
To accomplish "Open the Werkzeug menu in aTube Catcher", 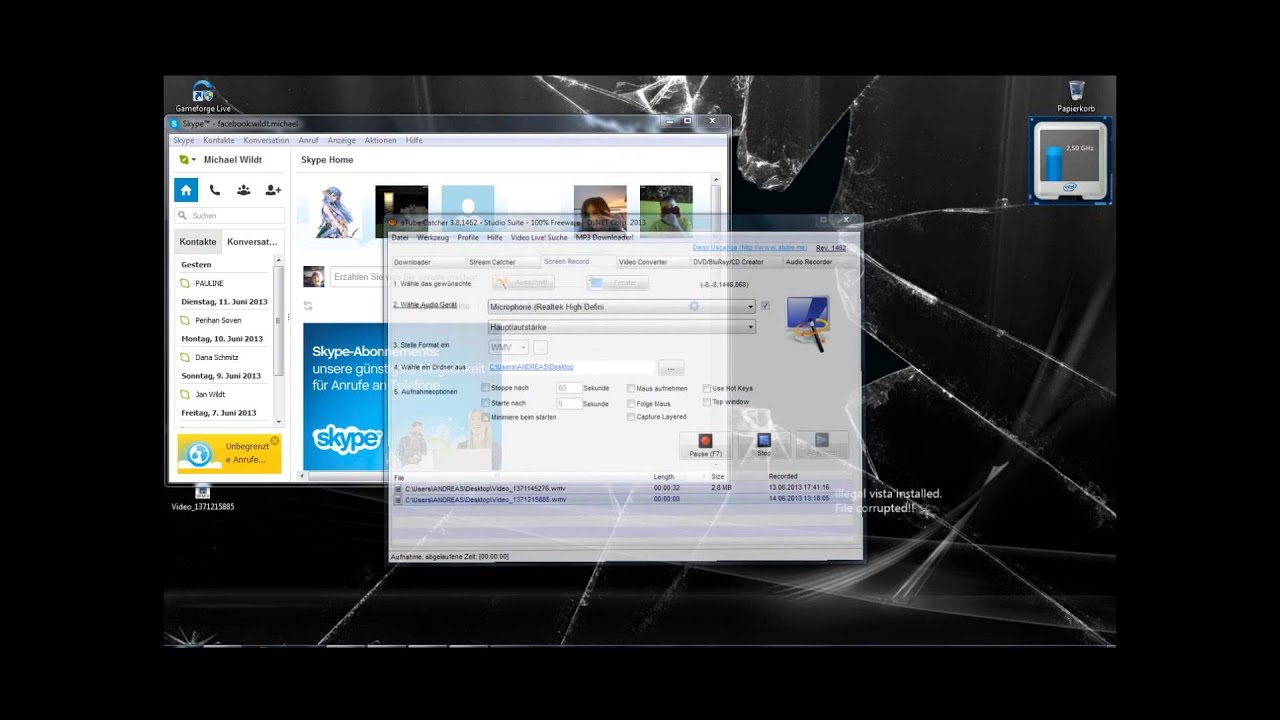I will 433,237.
